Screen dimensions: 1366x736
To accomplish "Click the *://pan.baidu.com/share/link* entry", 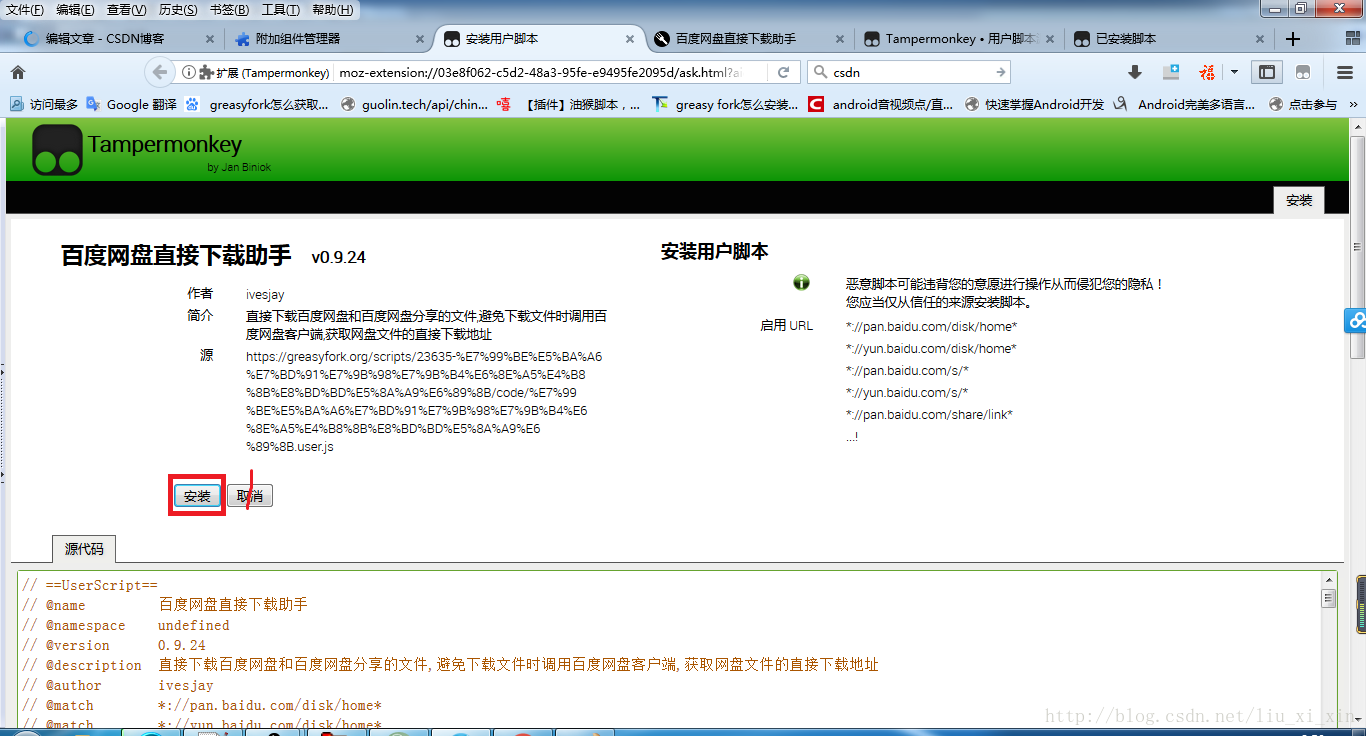I will (929, 414).
